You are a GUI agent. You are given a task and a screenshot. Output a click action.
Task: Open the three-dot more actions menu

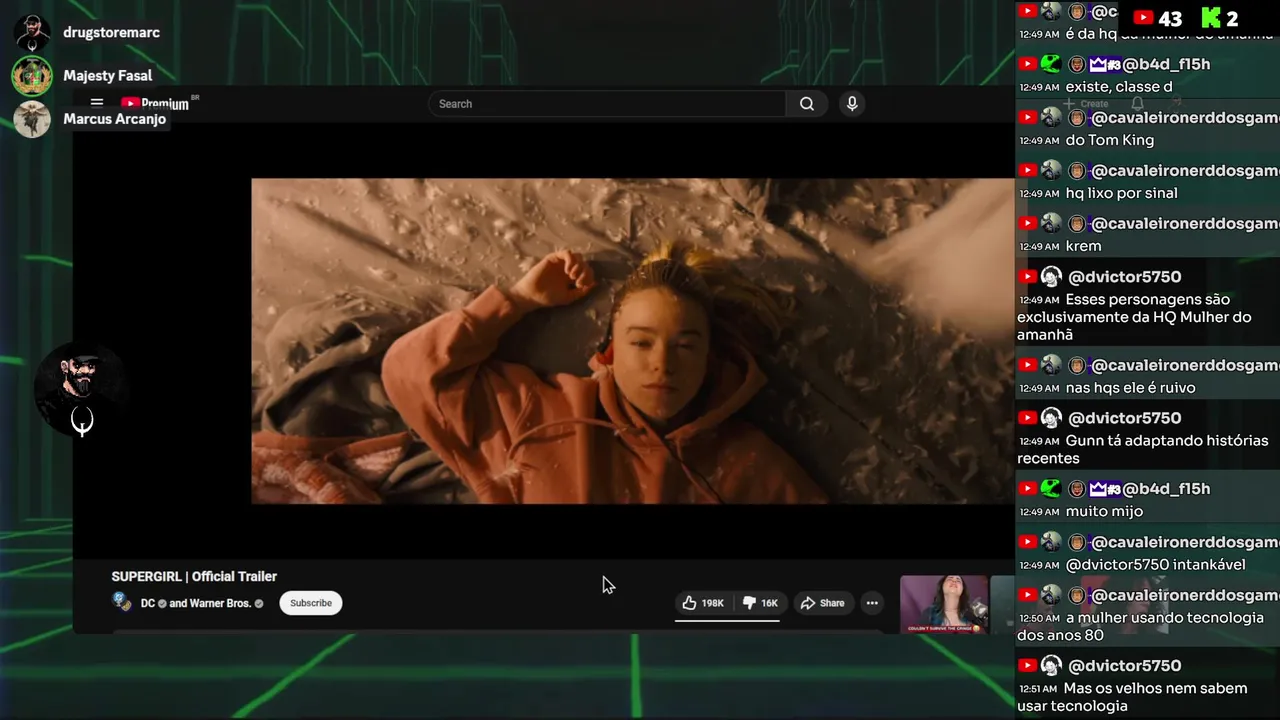tap(872, 603)
